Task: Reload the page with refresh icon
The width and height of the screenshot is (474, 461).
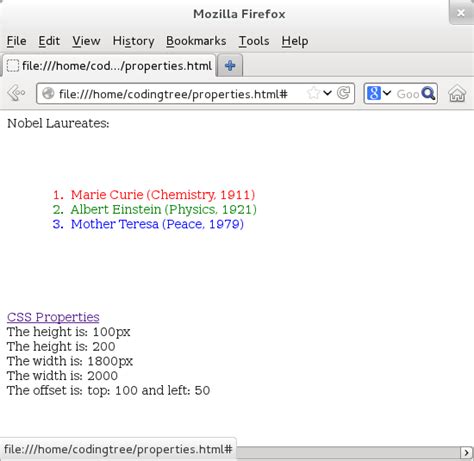Action: (344, 93)
